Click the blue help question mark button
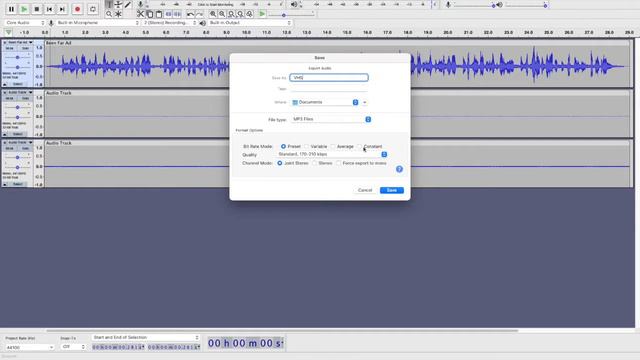The width and height of the screenshot is (640, 360). point(399,169)
